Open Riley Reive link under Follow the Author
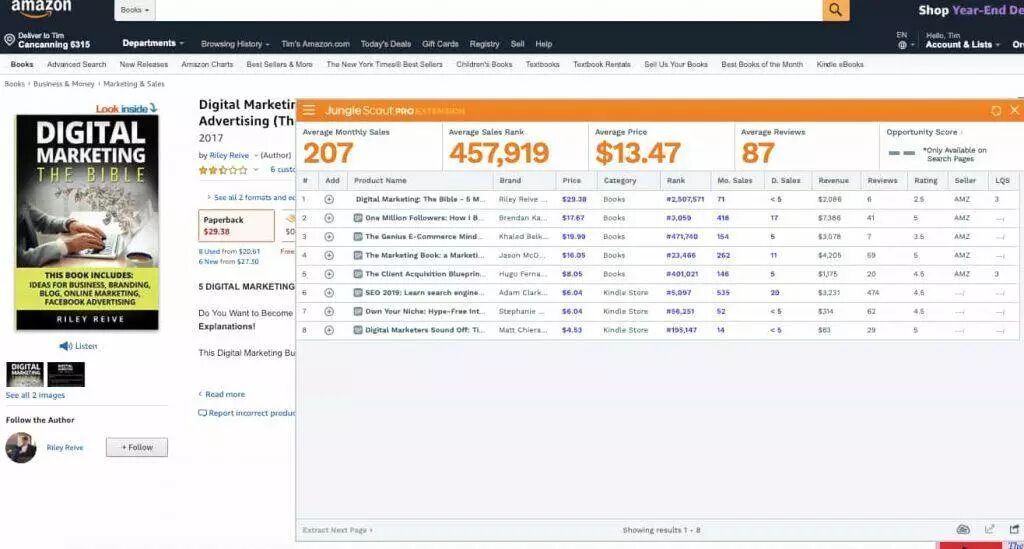Image resolution: width=1024 pixels, height=549 pixels. click(65, 448)
